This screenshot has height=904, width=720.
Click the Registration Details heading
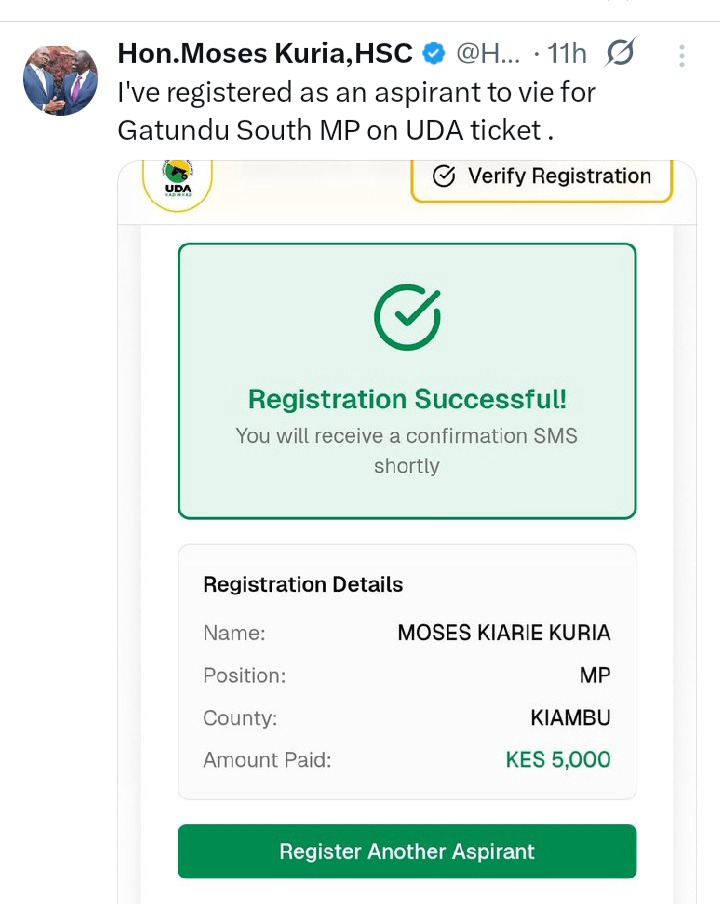[303, 585]
